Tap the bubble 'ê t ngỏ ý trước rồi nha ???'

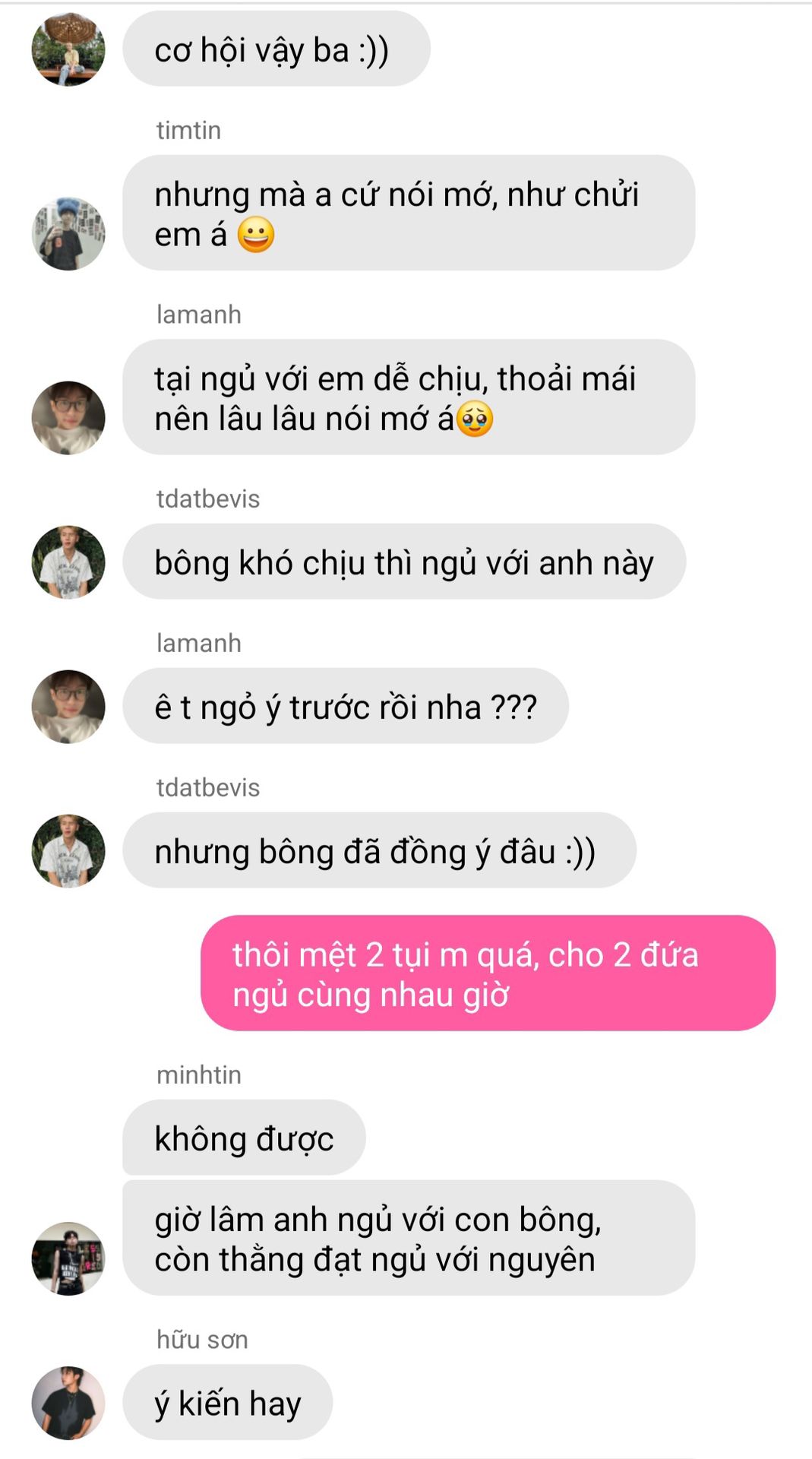[x=346, y=706]
